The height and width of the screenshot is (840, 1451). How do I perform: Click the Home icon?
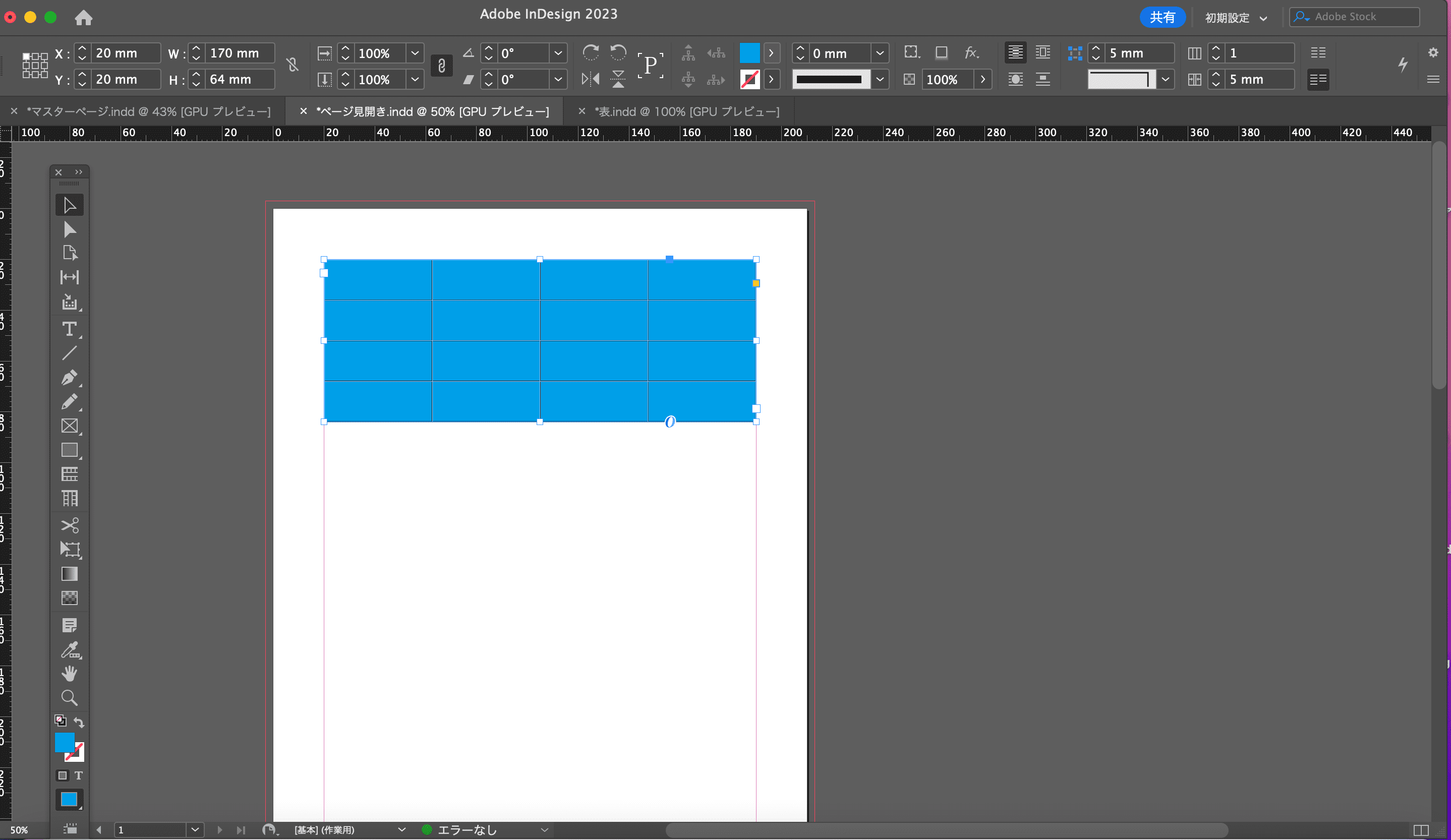[x=84, y=18]
